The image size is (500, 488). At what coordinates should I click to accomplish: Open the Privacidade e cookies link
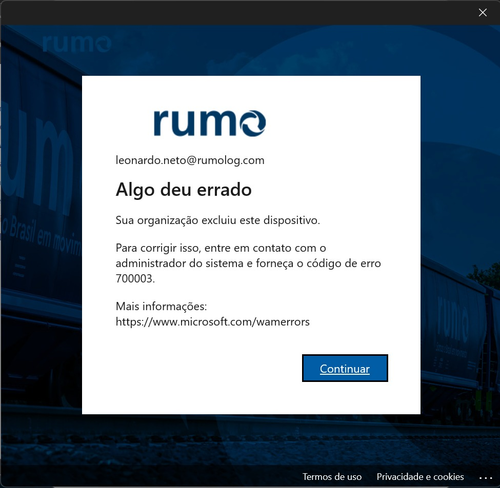pyautogui.click(x=420, y=477)
